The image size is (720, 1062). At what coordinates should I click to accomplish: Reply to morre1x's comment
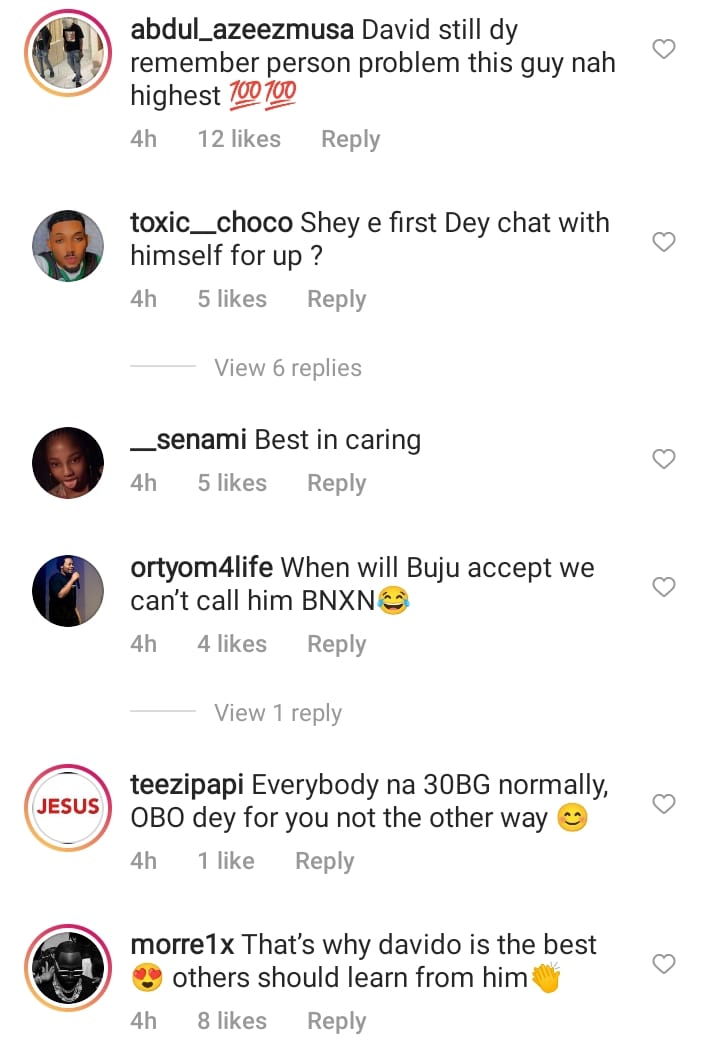click(x=336, y=1021)
